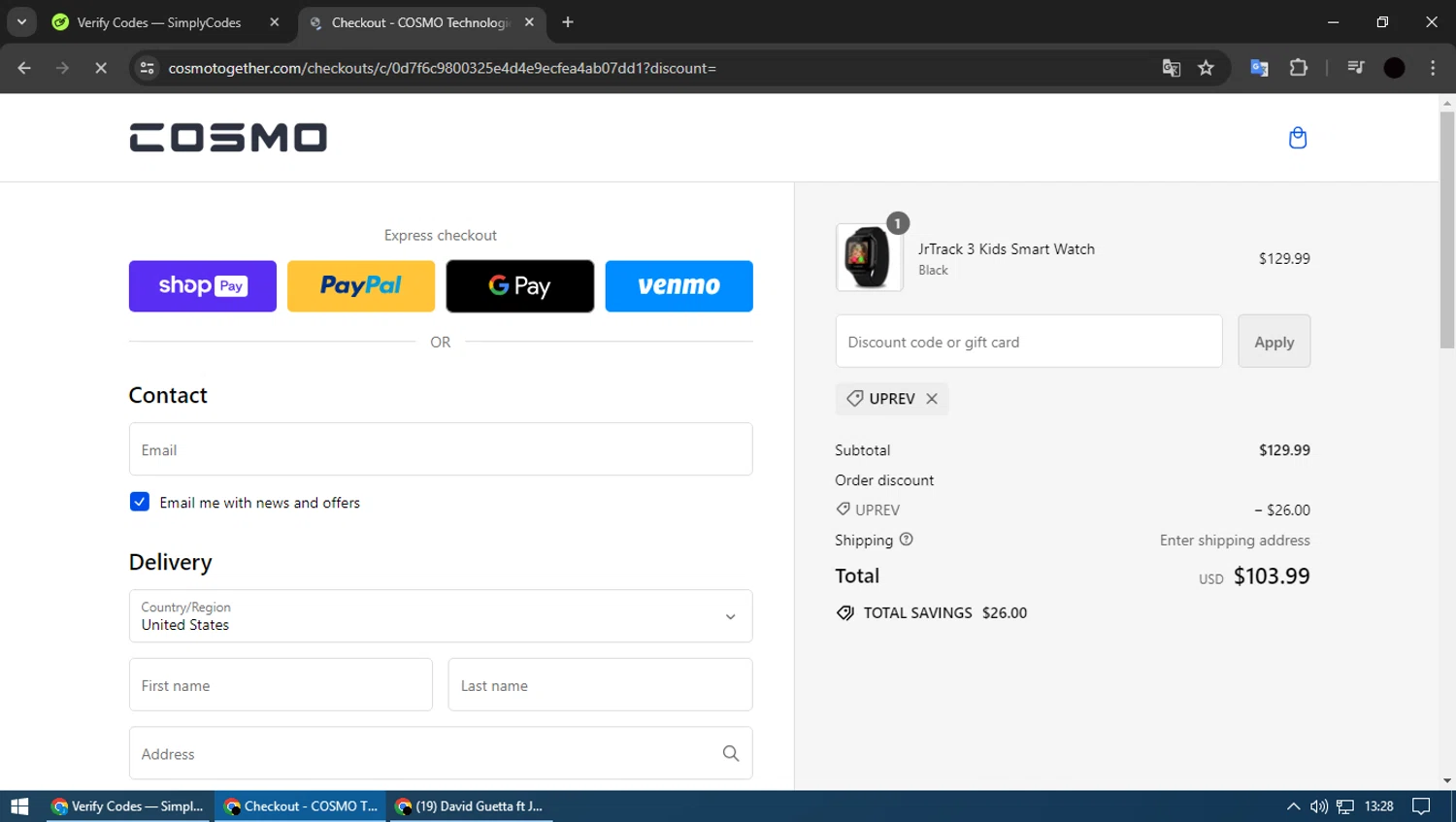Image resolution: width=1456 pixels, height=822 pixels.
Task: Click the COSMO logo
Action: point(228,138)
